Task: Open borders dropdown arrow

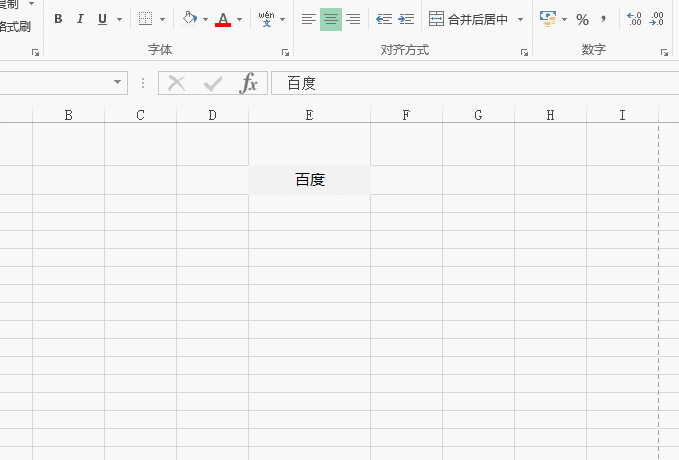Action: [162, 19]
